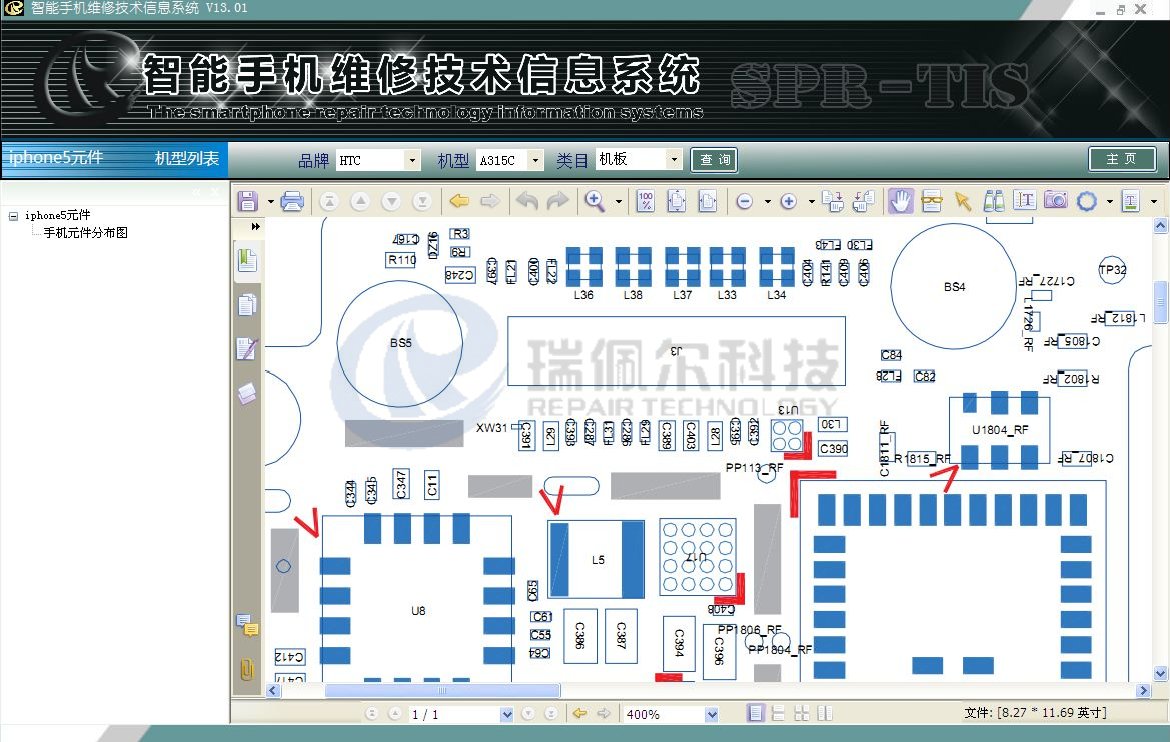Open search with the binoculars icon
This screenshot has width=1170, height=742.
(x=994, y=201)
